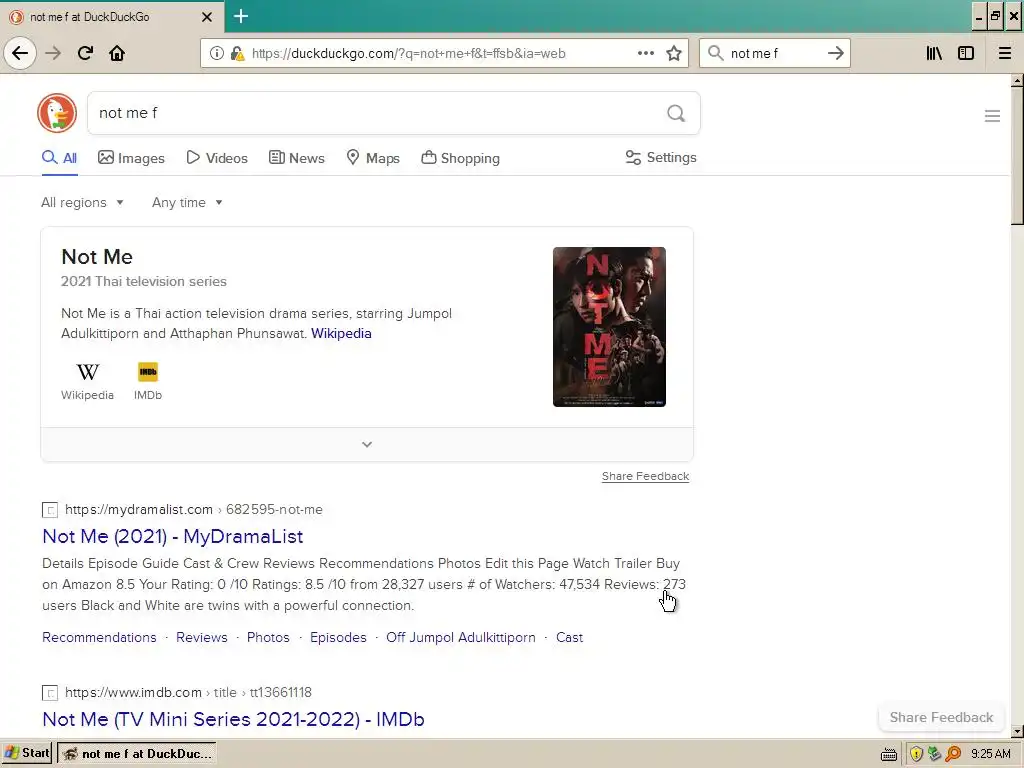Click the 9:25 AM taskbar clock
Viewport: 1024px width, 768px height.
point(991,754)
